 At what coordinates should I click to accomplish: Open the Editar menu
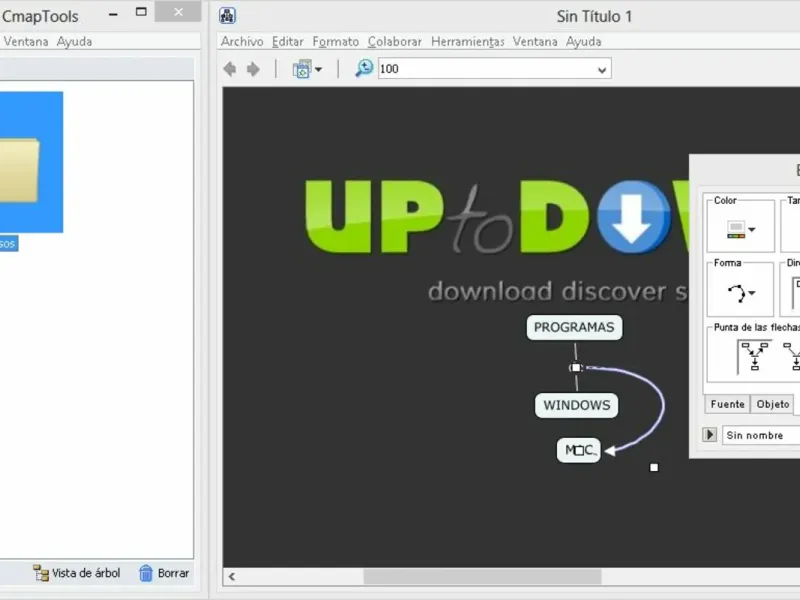[x=288, y=42]
